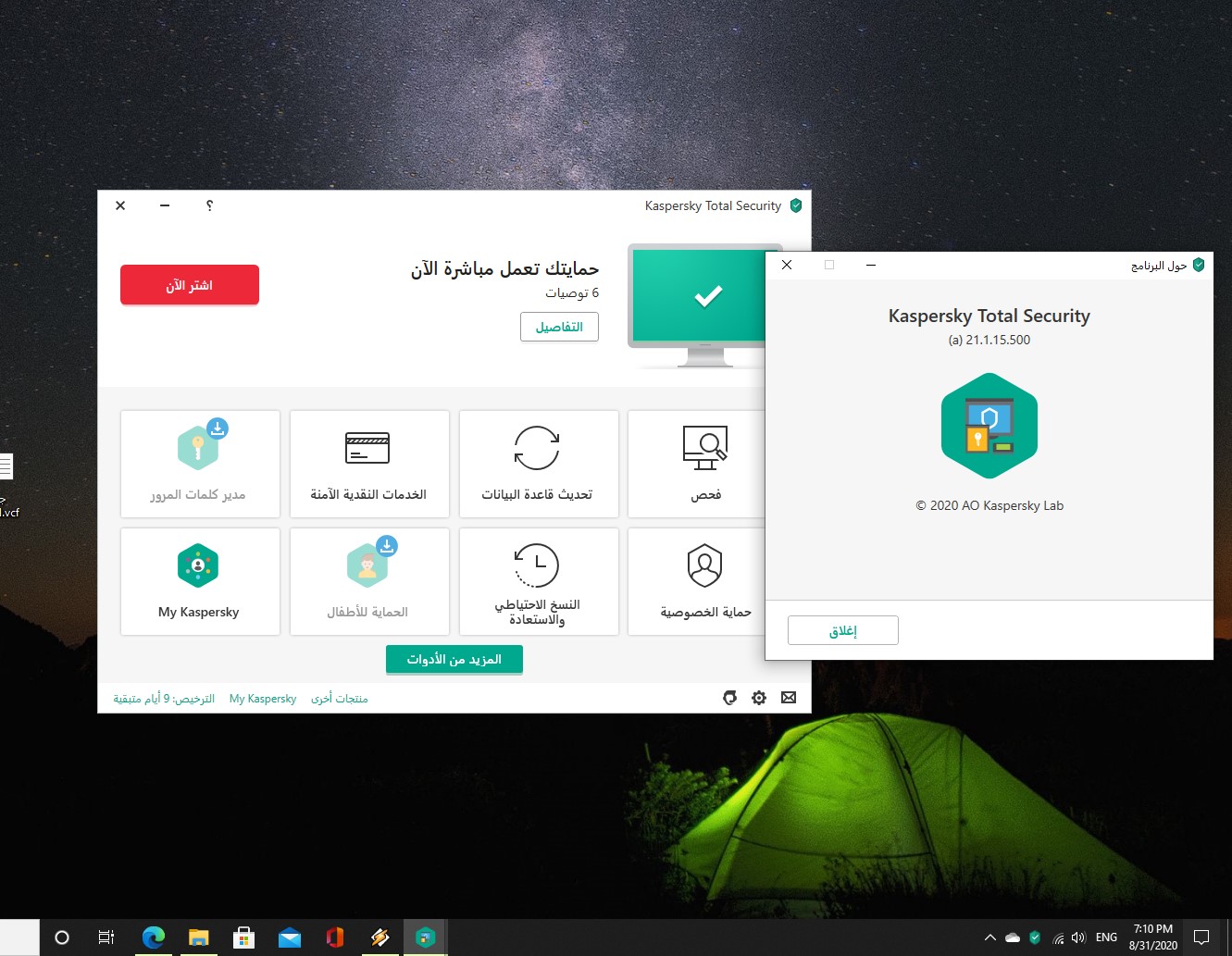Open Microsoft Store from taskbar
This screenshot has width=1232, height=956.
click(x=243, y=937)
